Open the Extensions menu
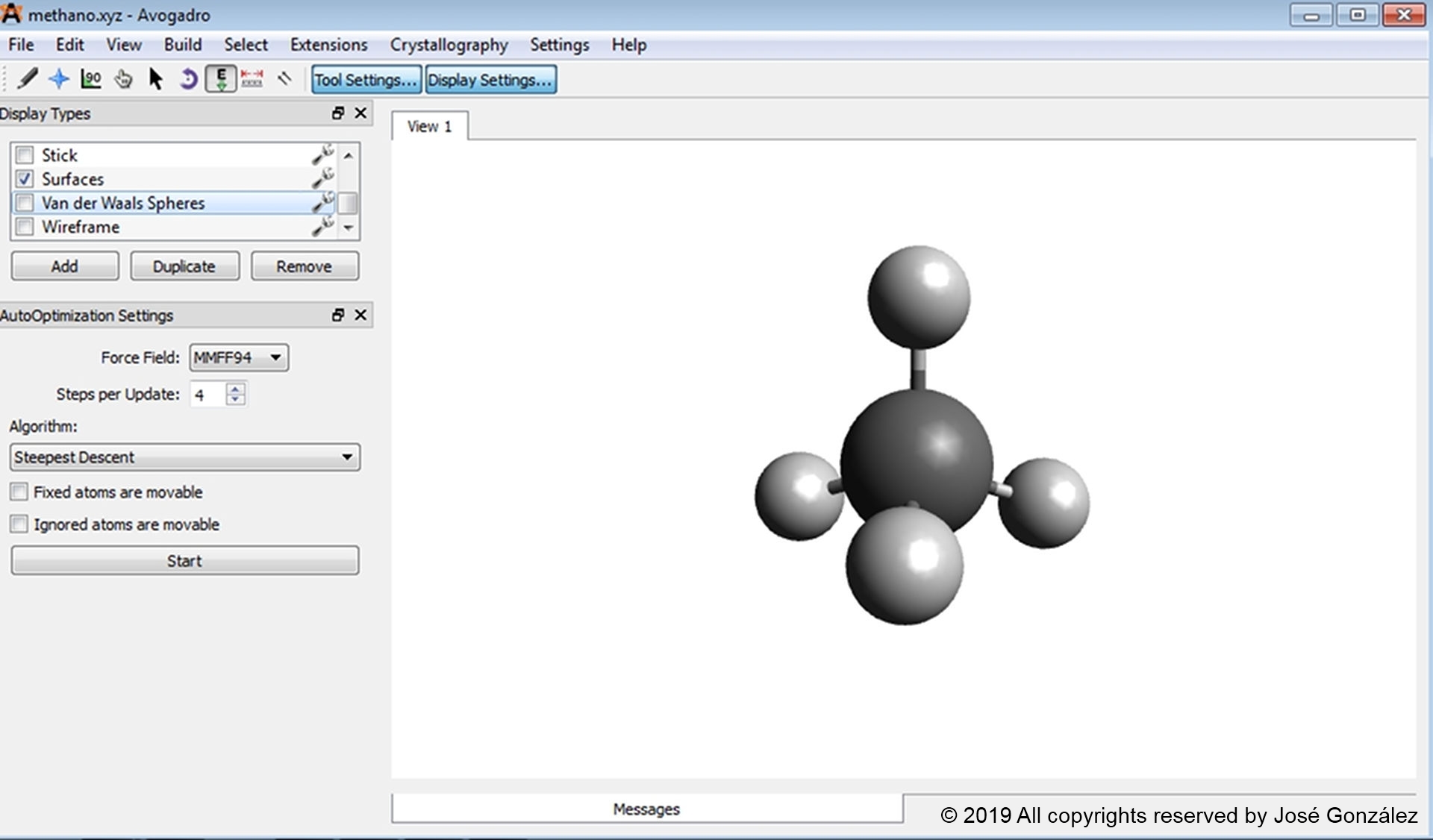1433x840 pixels. (x=328, y=45)
